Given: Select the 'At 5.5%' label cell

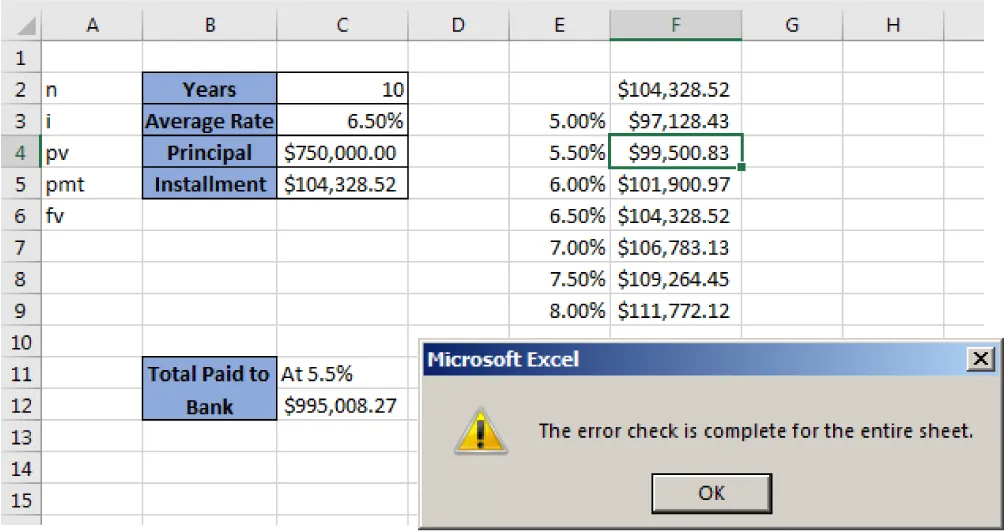Looking at the screenshot, I should (342, 374).
